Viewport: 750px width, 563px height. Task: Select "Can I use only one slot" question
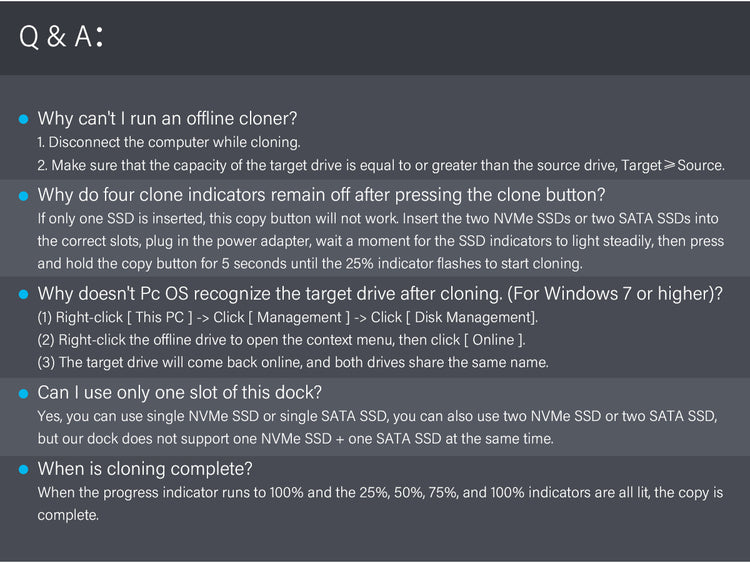tap(179, 392)
